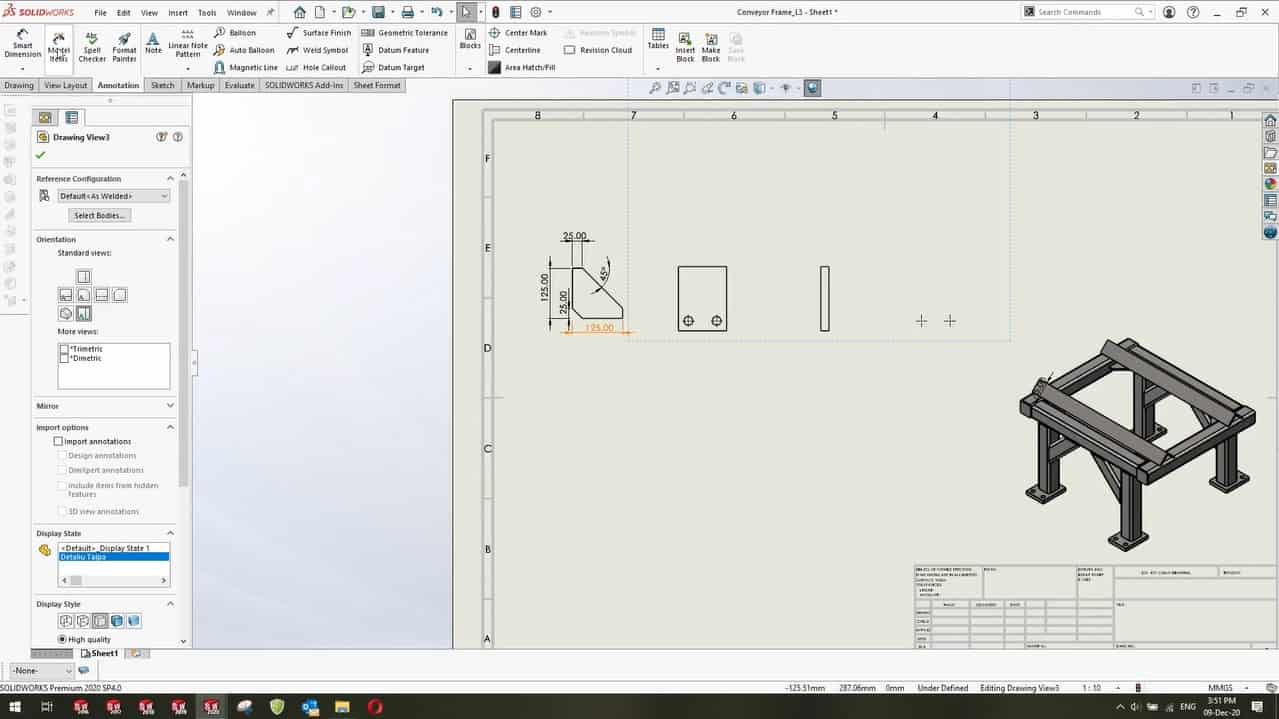The height and width of the screenshot is (719, 1279).
Task: Activate the Format Painter tool
Action: pyautogui.click(x=124, y=46)
